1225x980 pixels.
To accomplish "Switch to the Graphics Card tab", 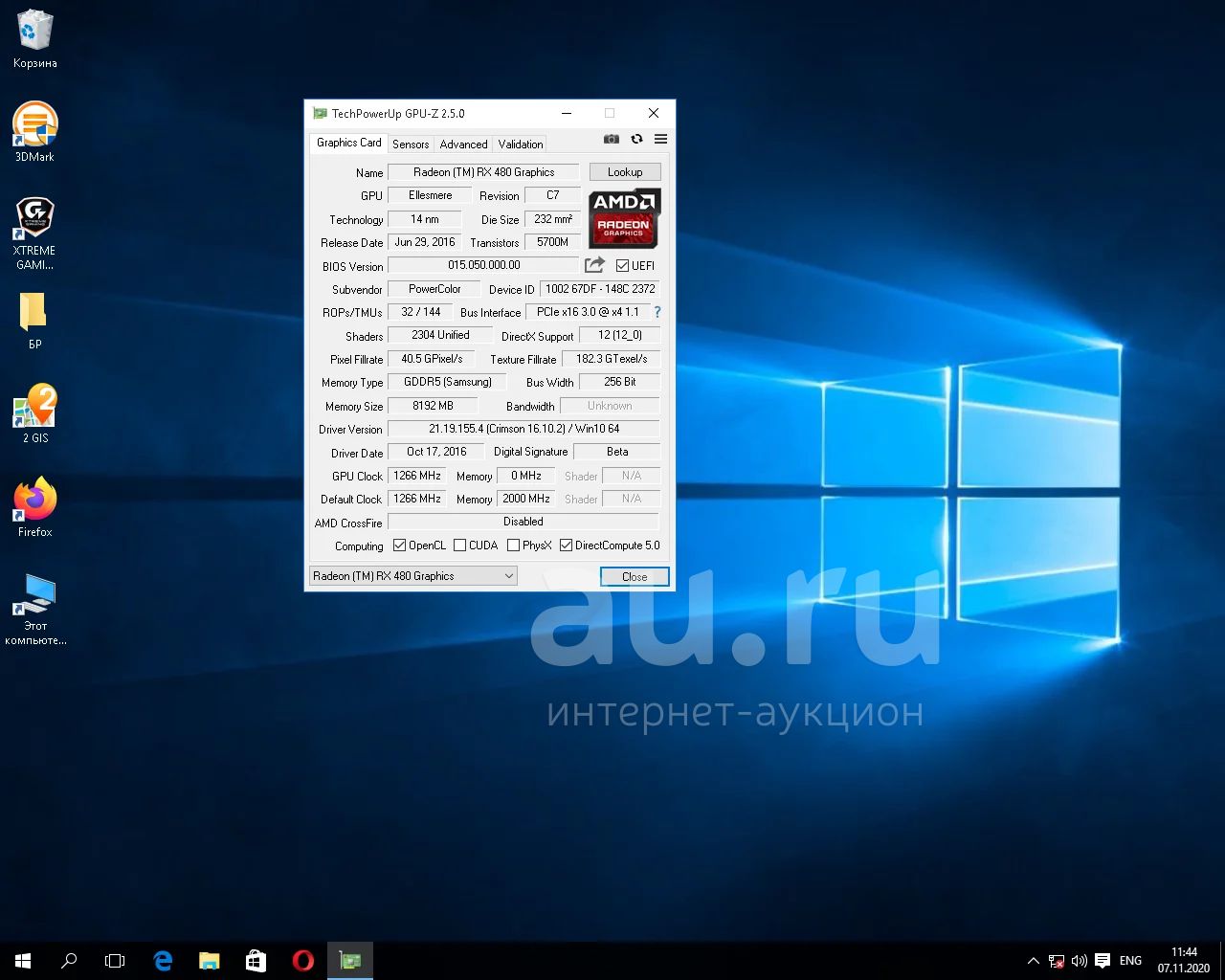I will coord(348,143).
